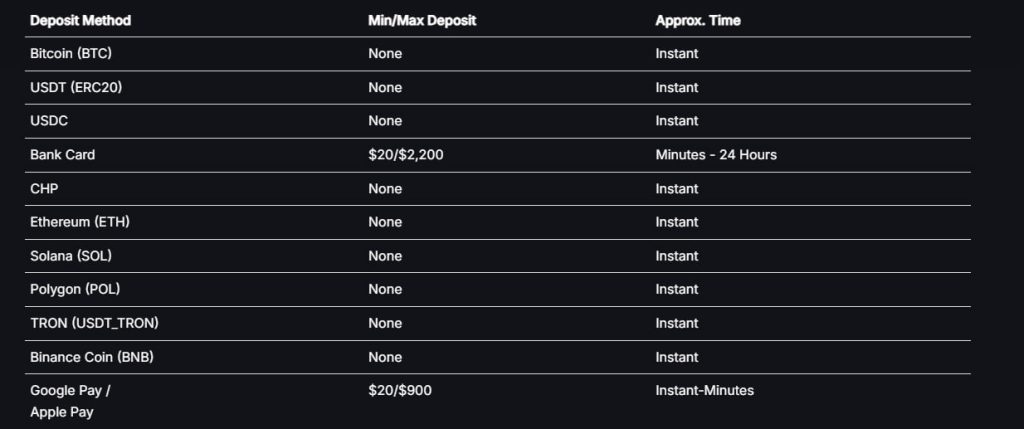Click the Binance Coin (BNB) row label
Image resolution: width=1024 pixels, height=429 pixels.
(91, 357)
